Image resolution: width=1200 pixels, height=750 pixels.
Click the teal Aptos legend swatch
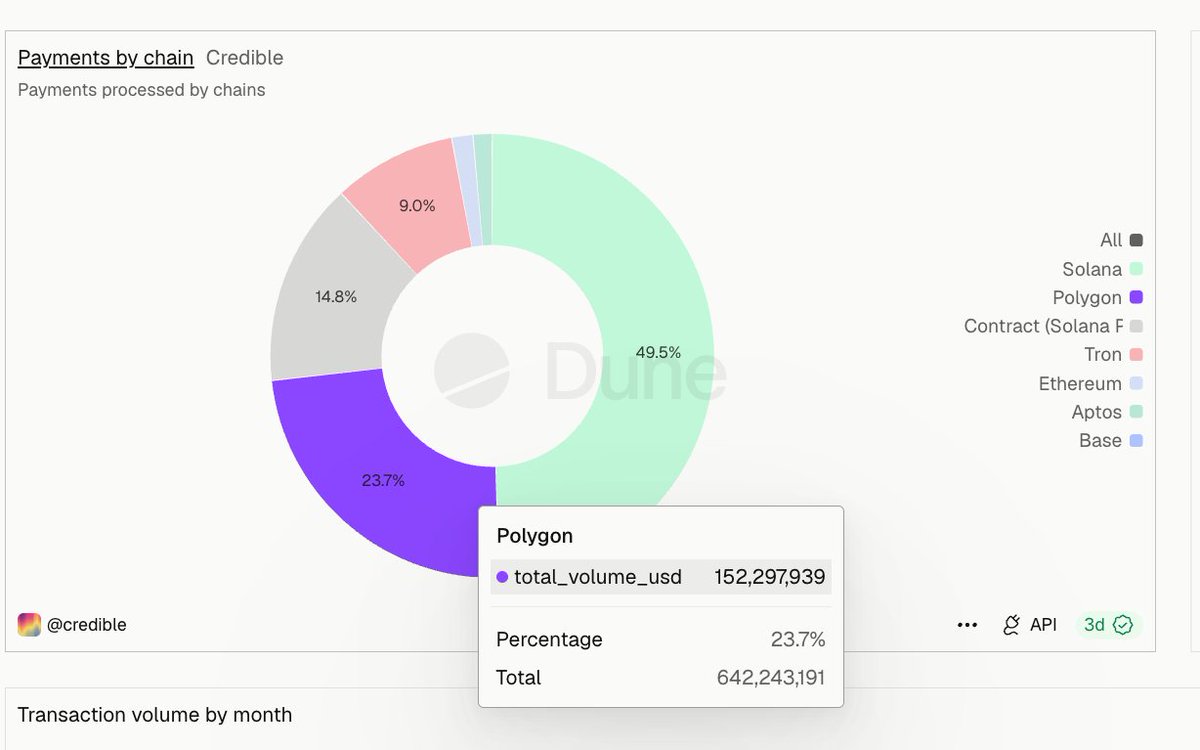click(1136, 412)
